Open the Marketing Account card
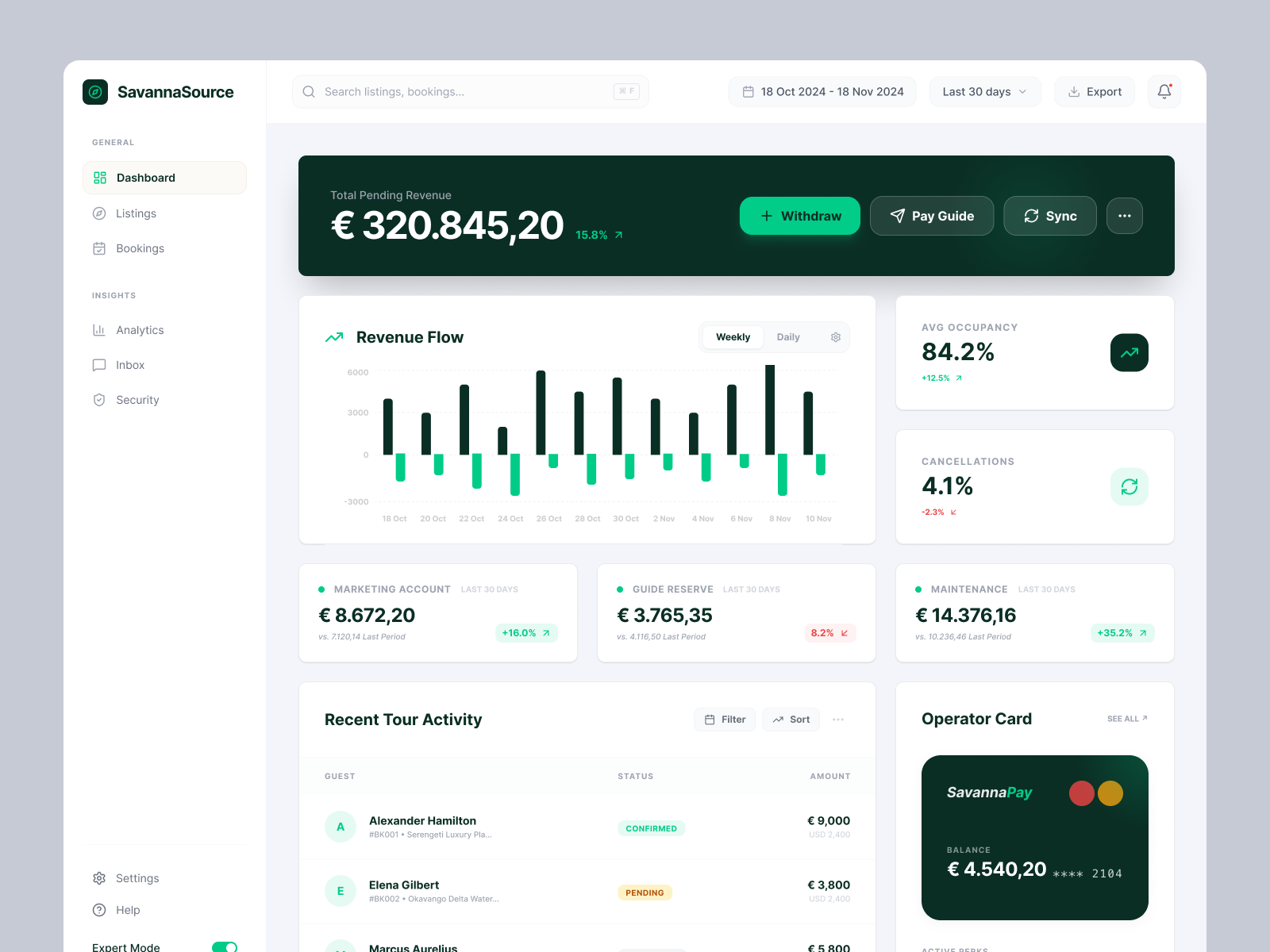Image resolution: width=1270 pixels, height=952 pixels. pos(438,612)
